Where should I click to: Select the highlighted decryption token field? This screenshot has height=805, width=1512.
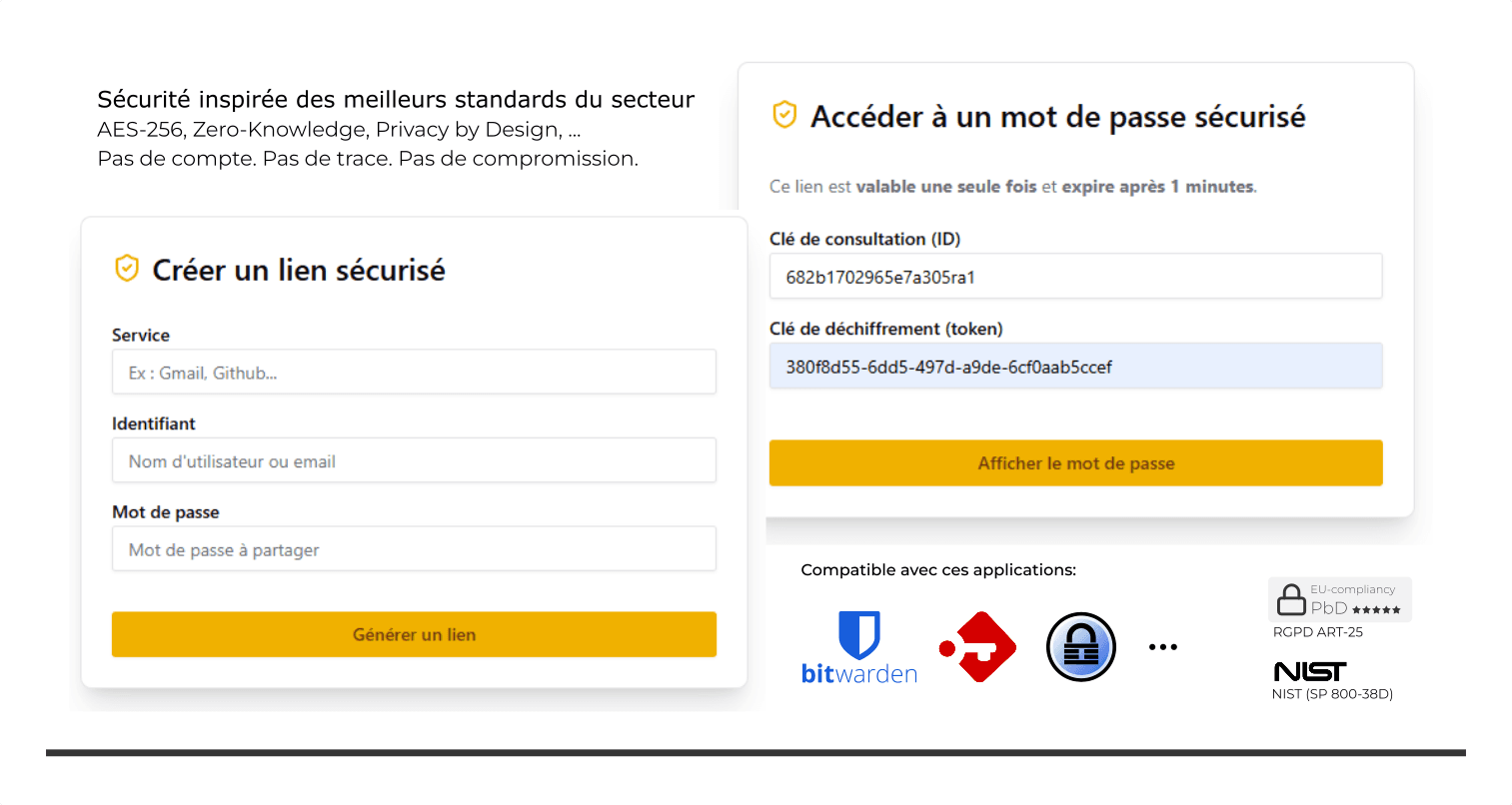pos(1074,366)
